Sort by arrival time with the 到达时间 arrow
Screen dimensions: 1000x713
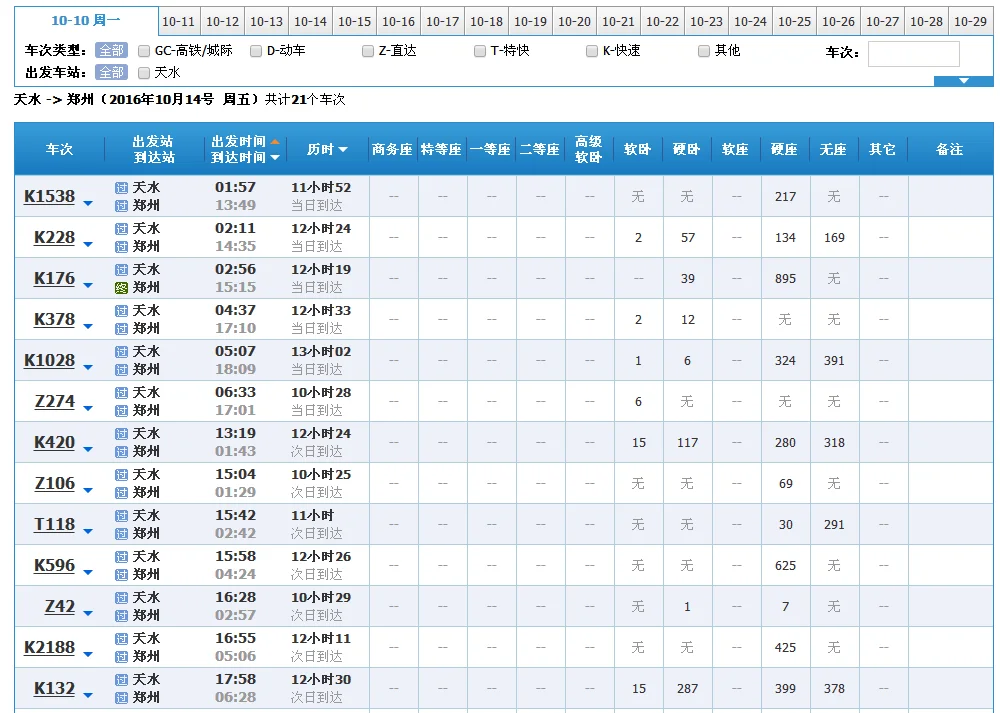tap(275, 158)
